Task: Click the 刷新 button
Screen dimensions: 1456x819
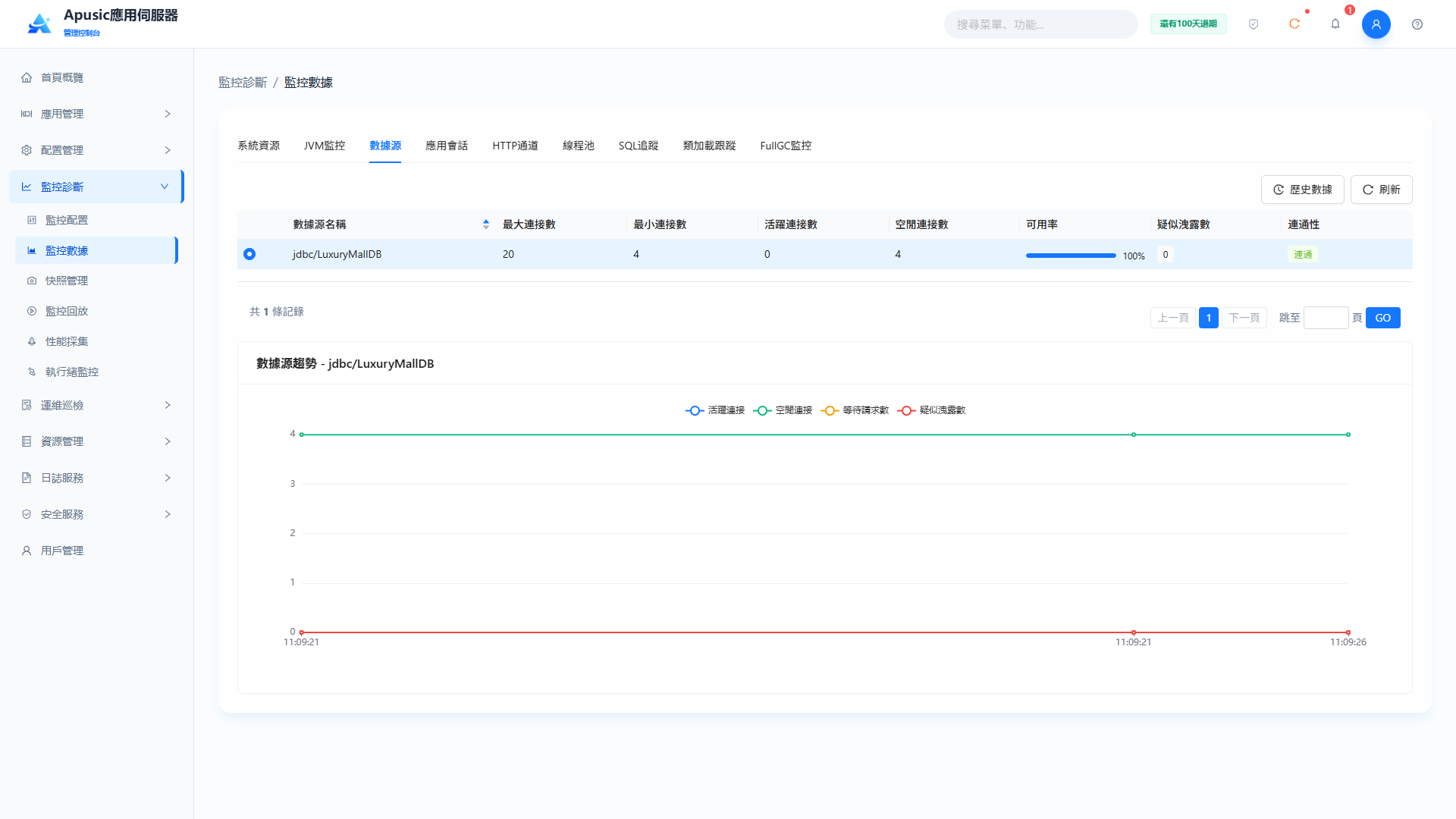Action: point(1382,190)
